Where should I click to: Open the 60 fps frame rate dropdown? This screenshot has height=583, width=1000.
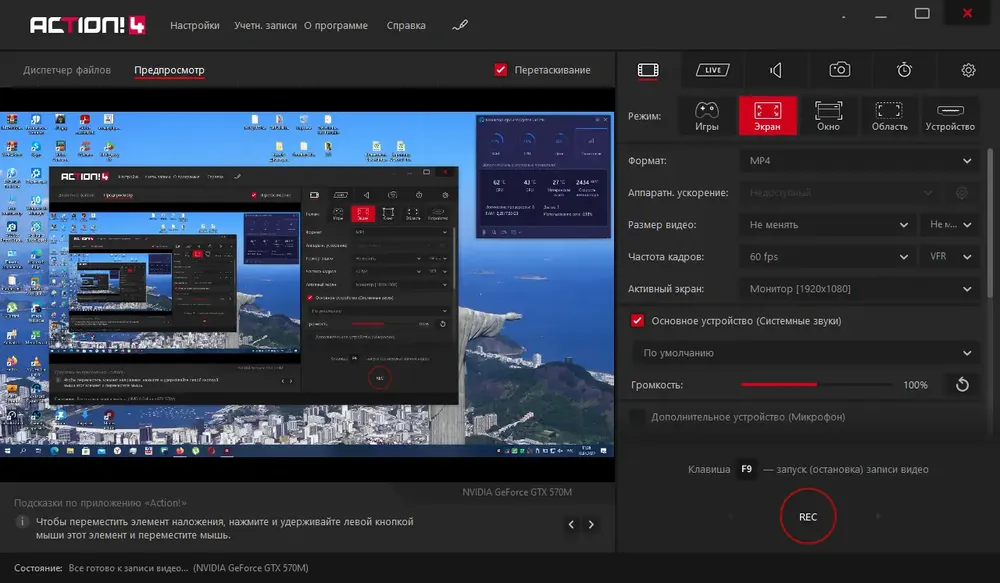(x=828, y=256)
